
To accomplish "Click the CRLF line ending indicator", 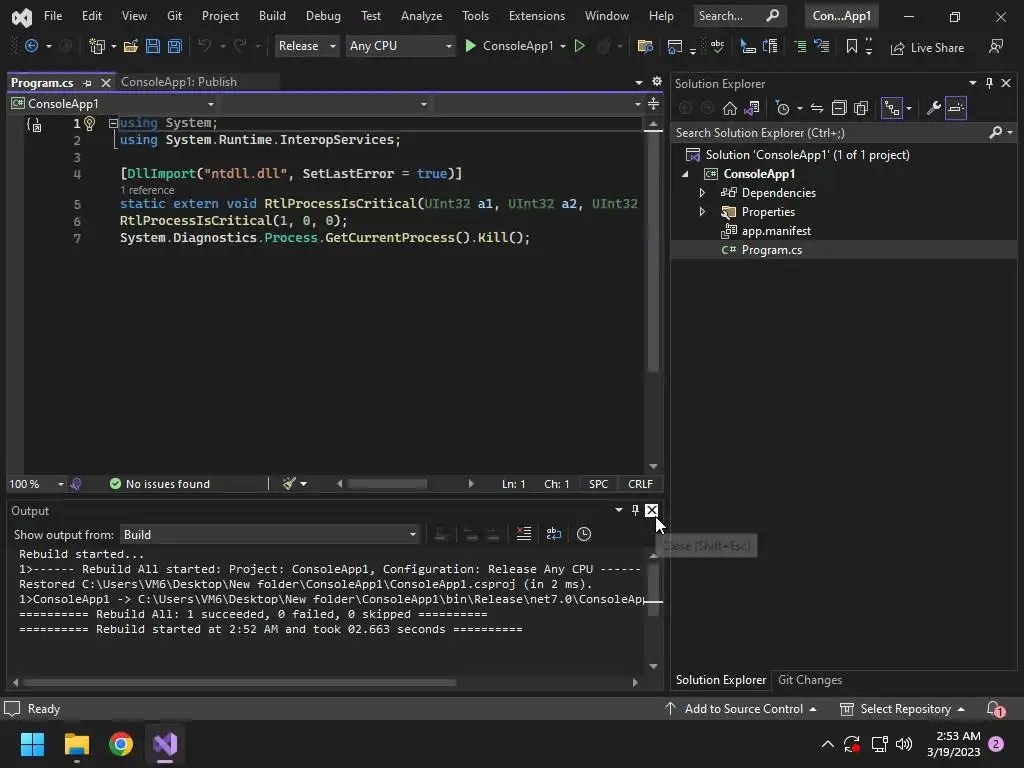I will pos(640,484).
